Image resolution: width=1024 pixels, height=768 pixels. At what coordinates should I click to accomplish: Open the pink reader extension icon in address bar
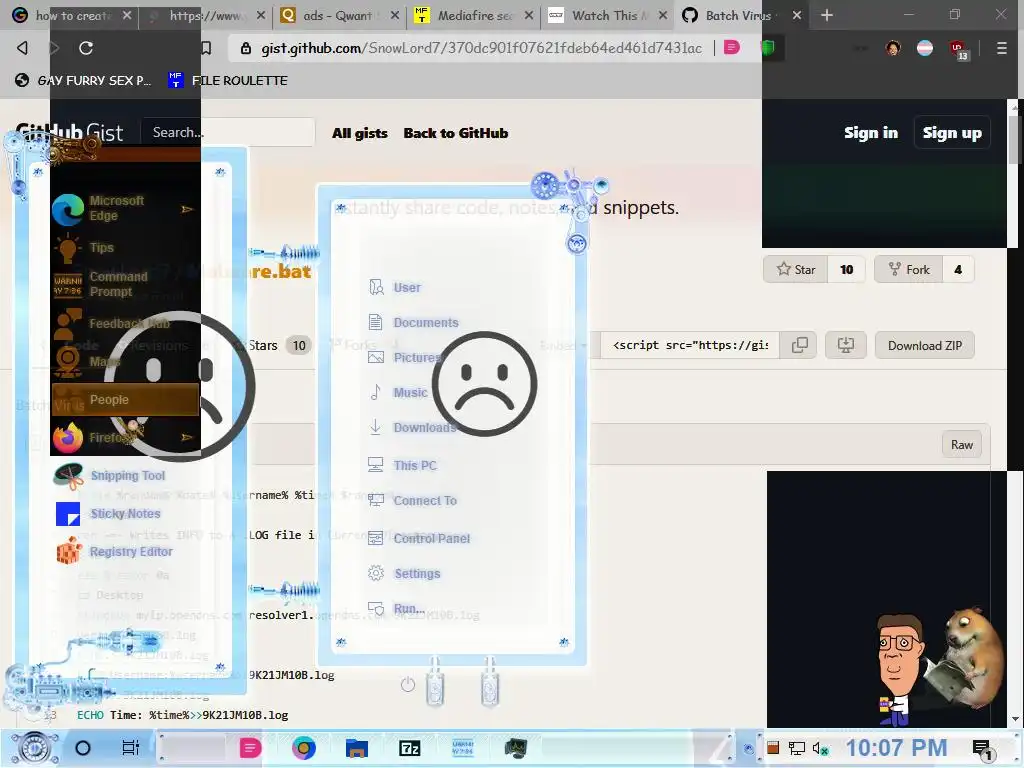(x=732, y=48)
